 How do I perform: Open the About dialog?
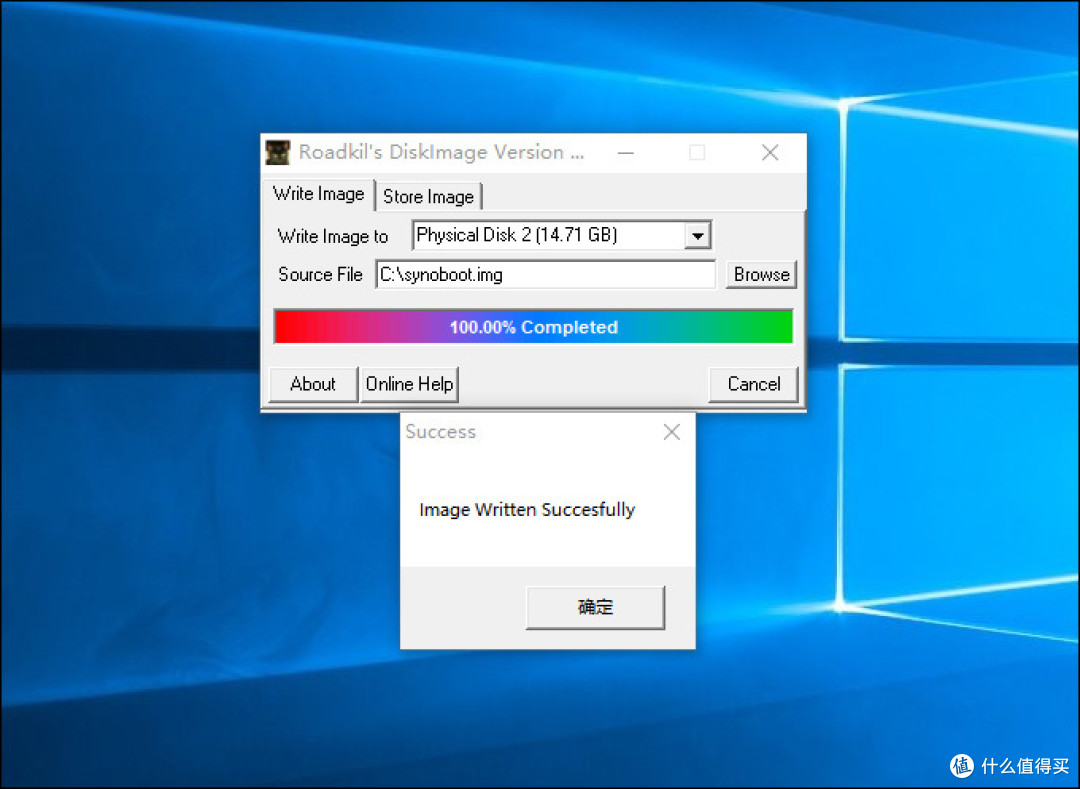pos(313,384)
